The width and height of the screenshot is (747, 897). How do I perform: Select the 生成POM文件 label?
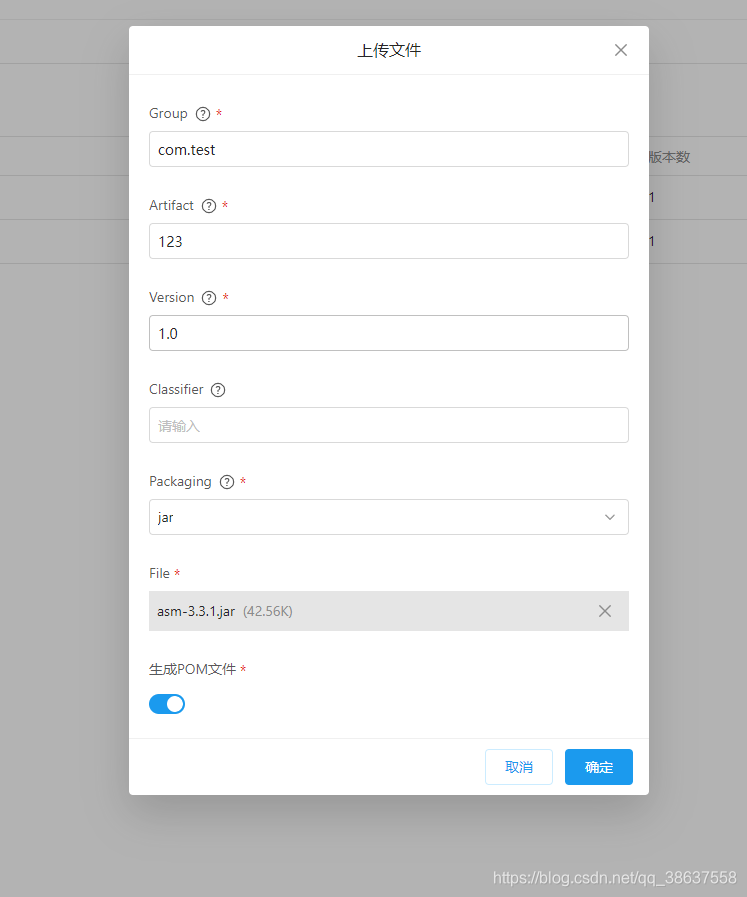(x=193, y=669)
